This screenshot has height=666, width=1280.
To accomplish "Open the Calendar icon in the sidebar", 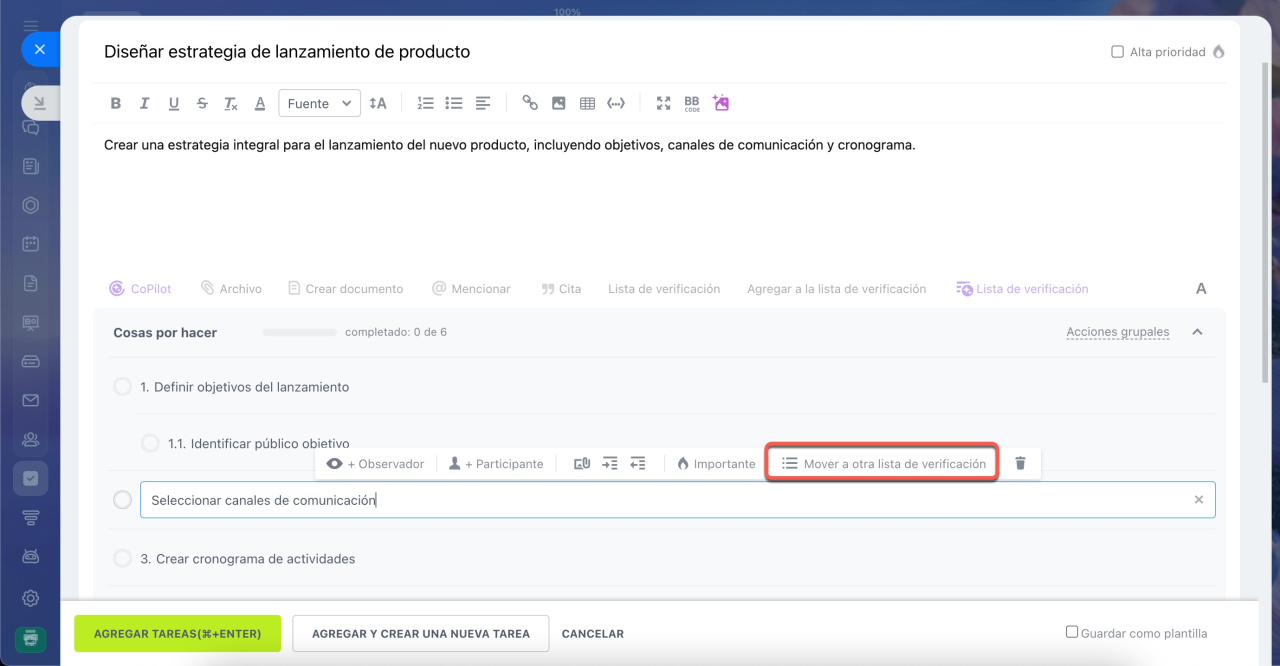I will pos(31,243).
